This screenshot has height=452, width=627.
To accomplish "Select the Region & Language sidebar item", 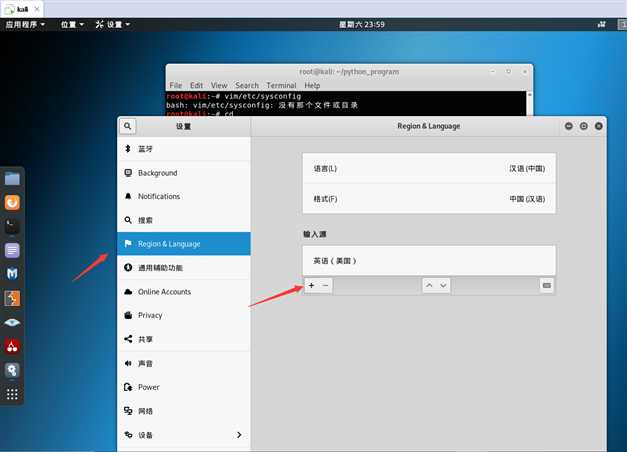I will point(184,244).
